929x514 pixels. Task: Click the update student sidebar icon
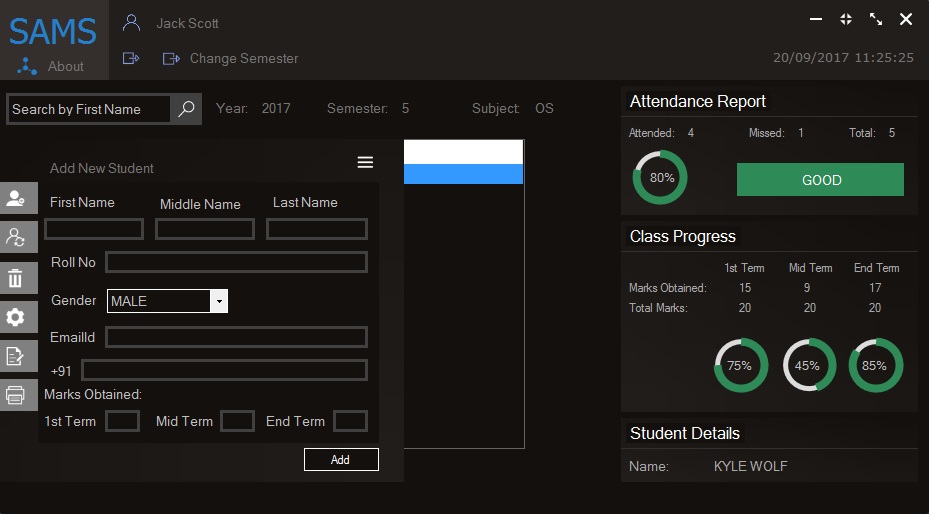[x=17, y=237]
